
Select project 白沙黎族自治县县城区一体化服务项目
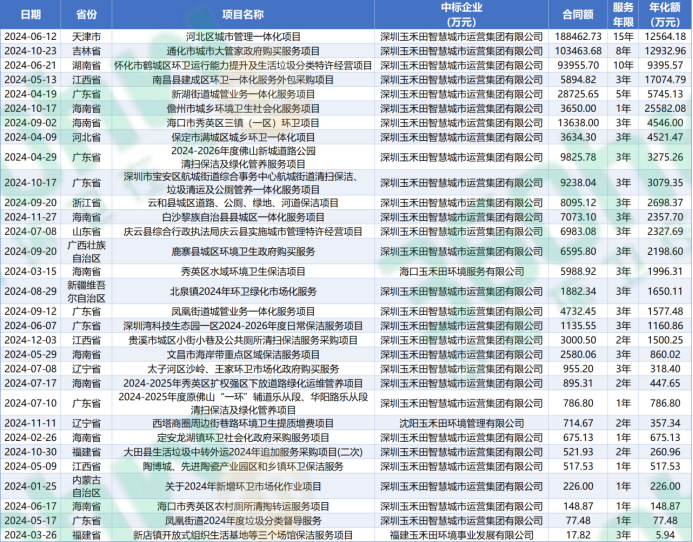pos(243,217)
